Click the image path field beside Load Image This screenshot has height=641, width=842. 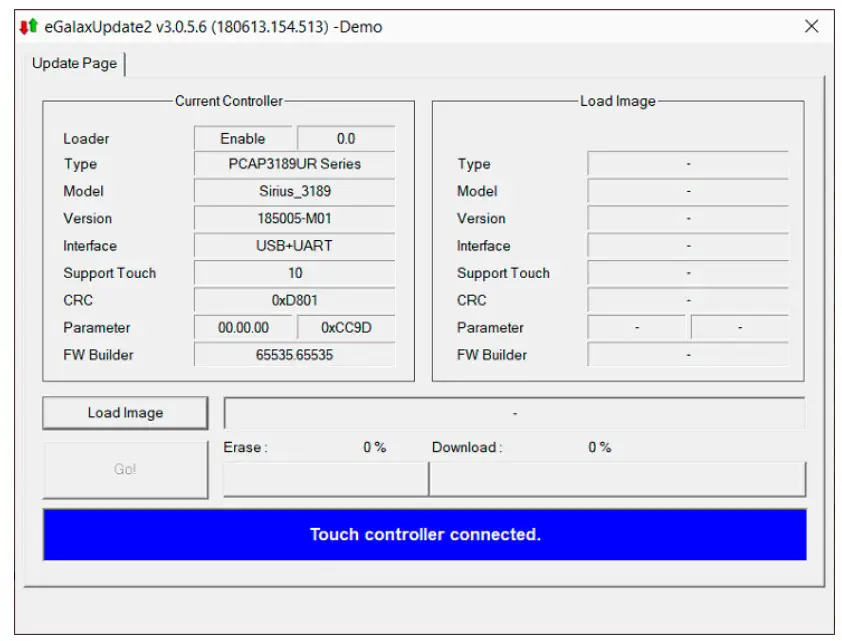tap(515, 412)
